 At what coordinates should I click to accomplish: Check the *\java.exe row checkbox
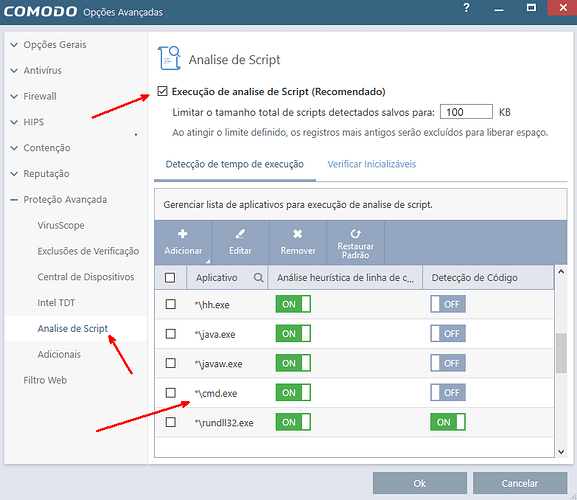pyautogui.click(x=170, y=334)
